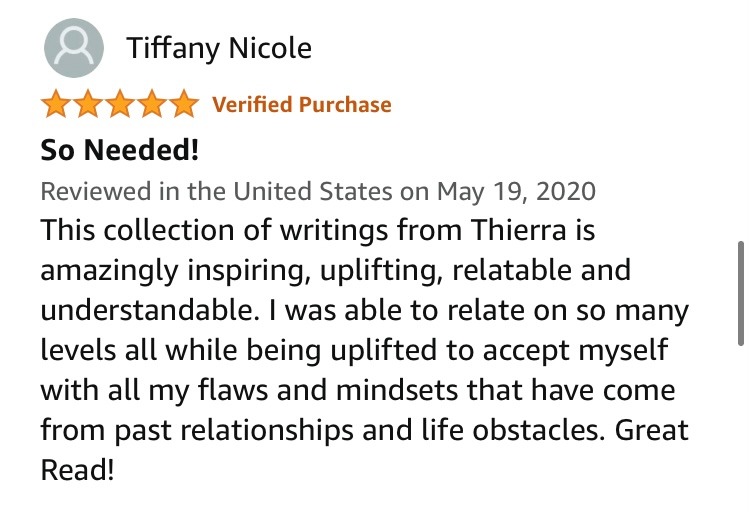Click the line beginning 'understandable. I was able'
750x512 pixels.
coord(364,311)
